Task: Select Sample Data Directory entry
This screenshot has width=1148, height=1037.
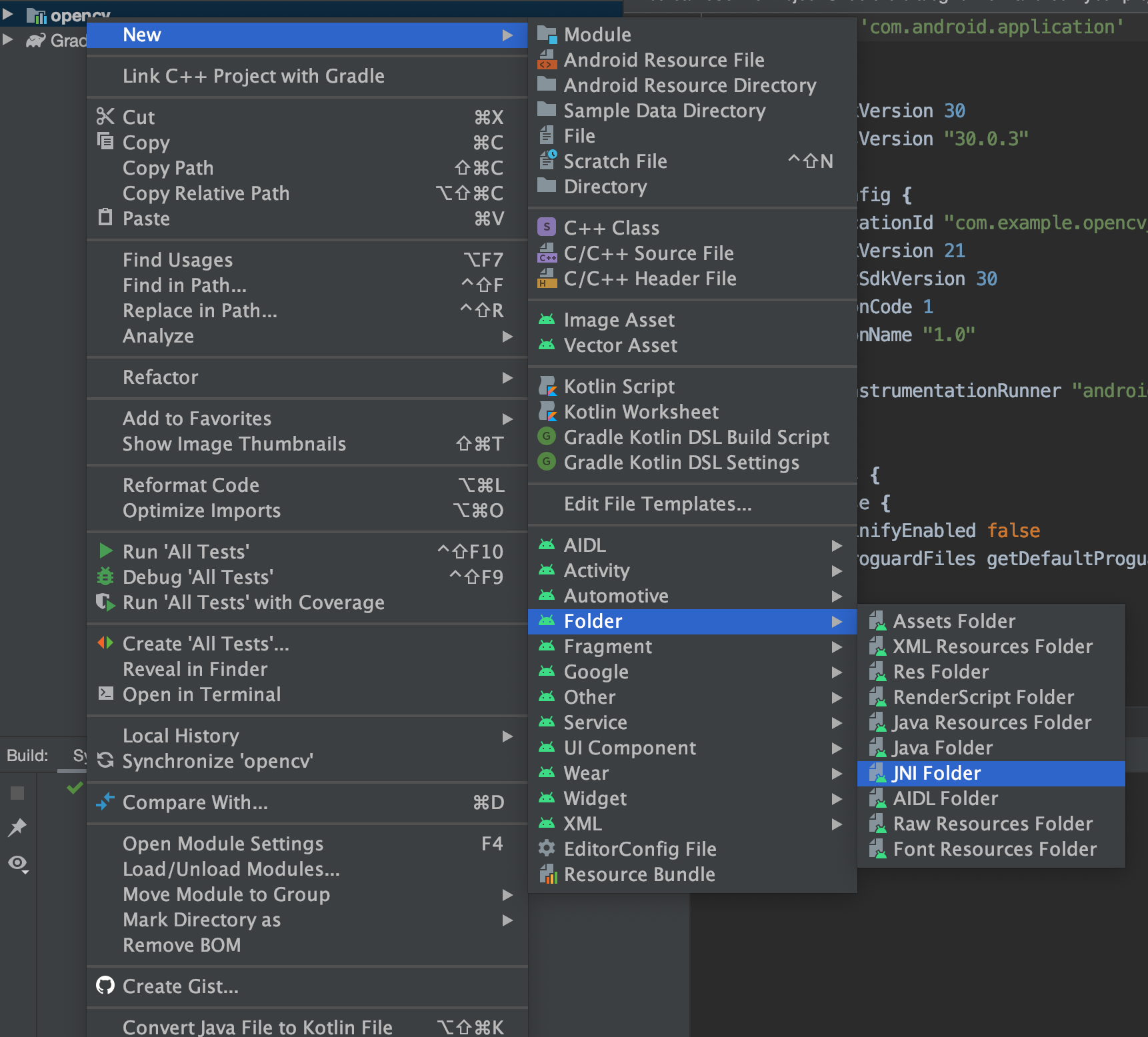Action: click(692, 111)
